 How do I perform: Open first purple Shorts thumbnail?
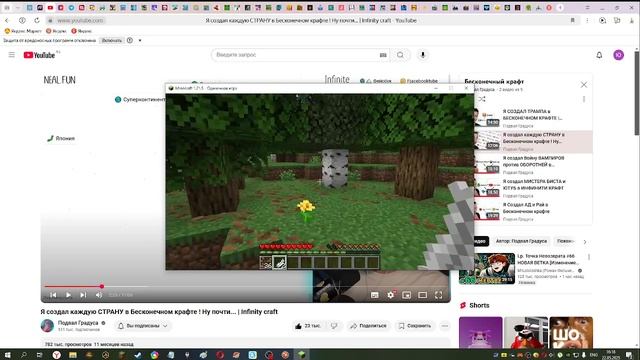coord(480,333)
